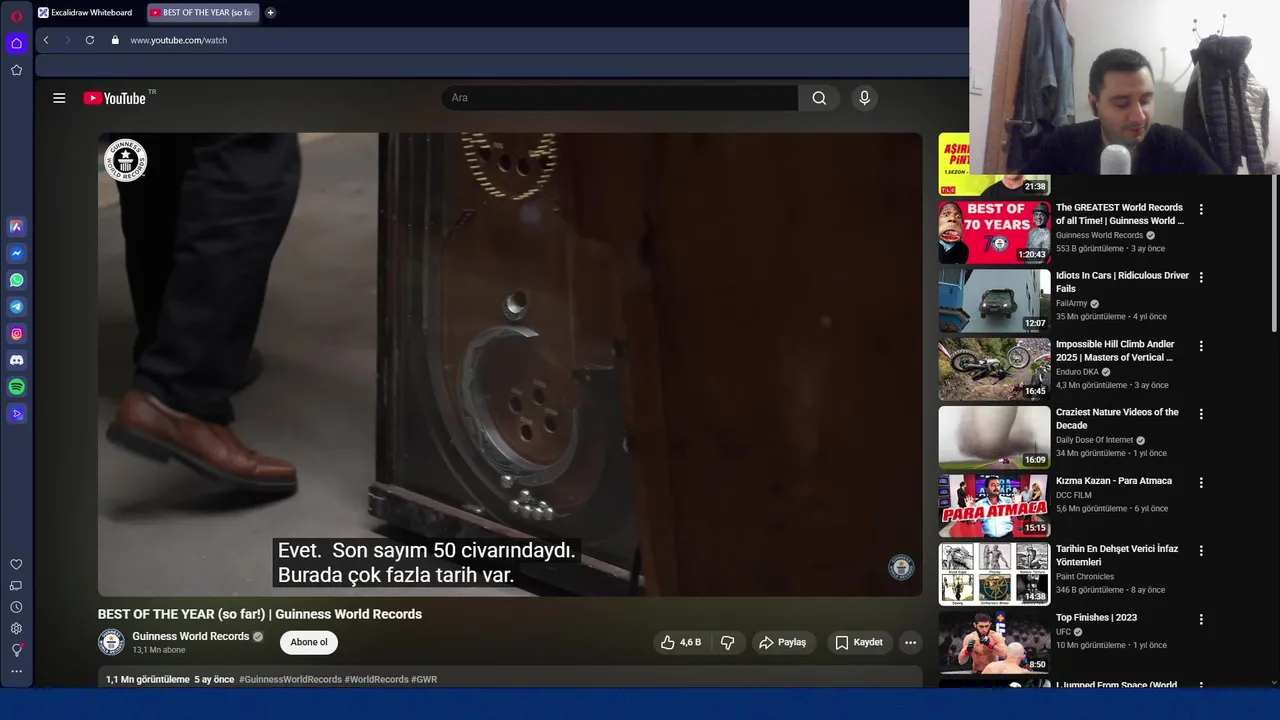Switch to the Excalidraw Whiteboard tab

click(86, 13)
